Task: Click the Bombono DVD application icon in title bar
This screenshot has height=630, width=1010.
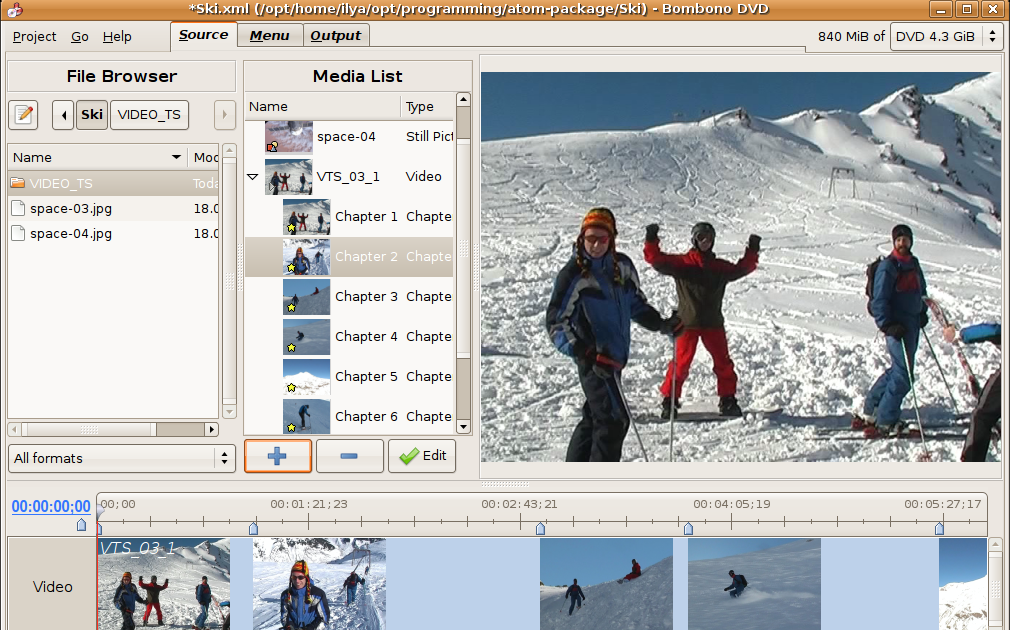Action: (14, 9)
